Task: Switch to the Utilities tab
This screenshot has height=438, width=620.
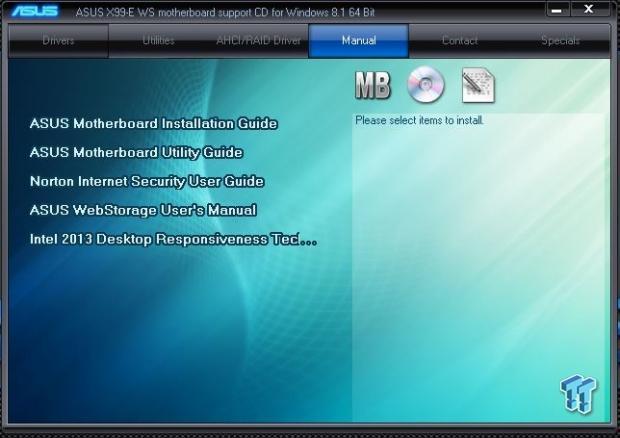Action: point(158,41)
